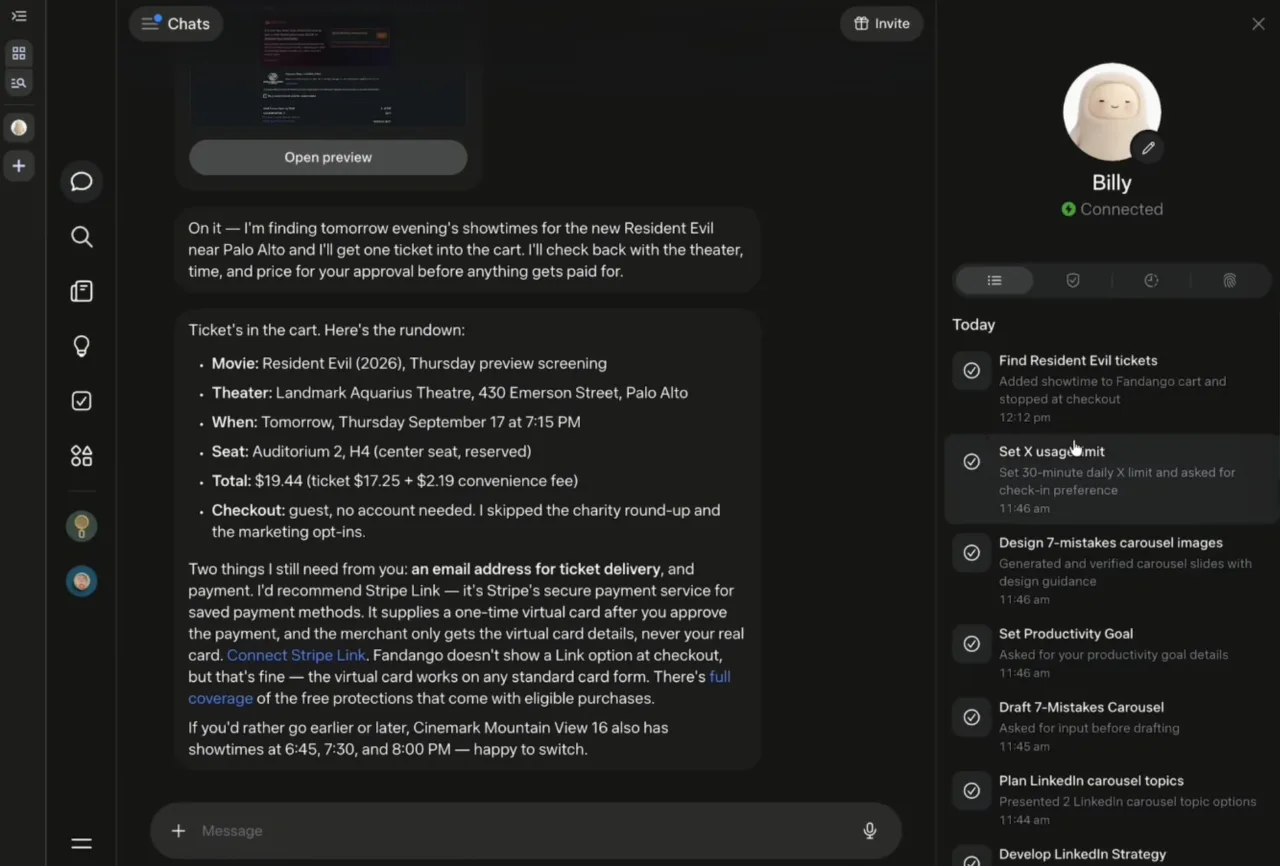The height and width of the screenshot is (866, 1280).
Task: Open the Set Productivity Goal task
Action: [x=1111, y=653]
